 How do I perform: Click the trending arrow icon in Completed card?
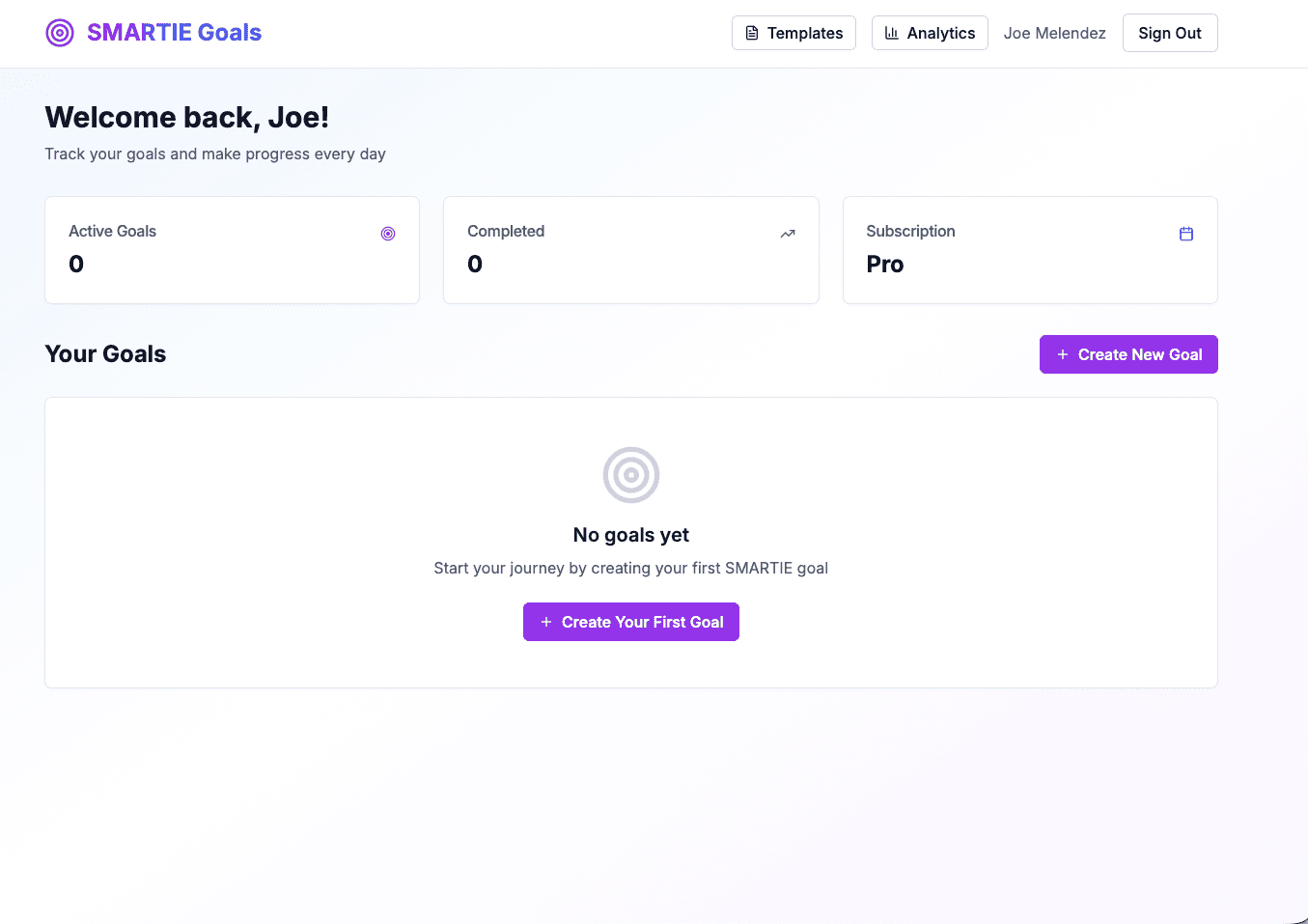click(x=788, y=234)
